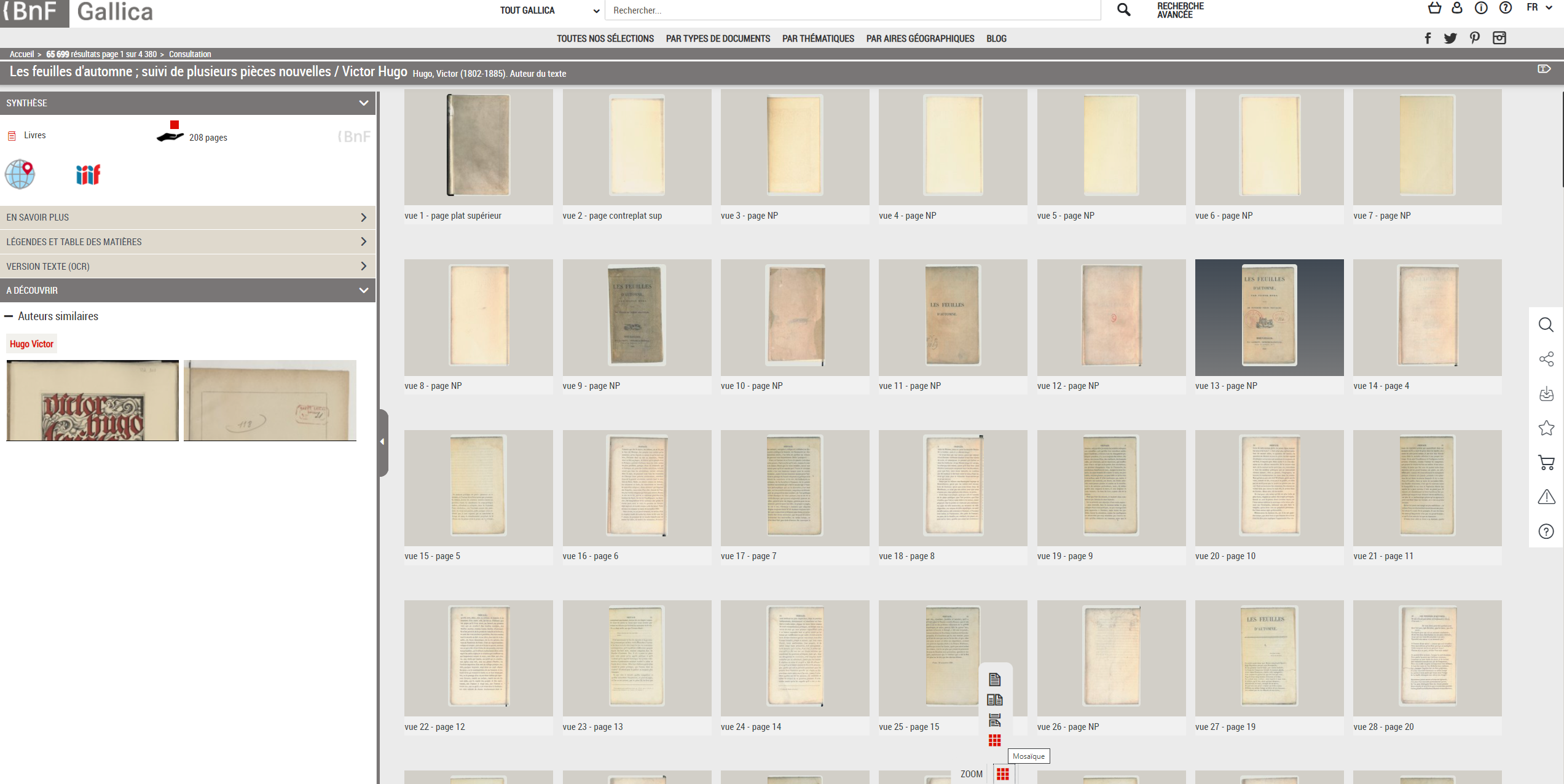Open Gallica's Instagram icon
This screenshot has height=784, width=1564.
coord(1499,38)
